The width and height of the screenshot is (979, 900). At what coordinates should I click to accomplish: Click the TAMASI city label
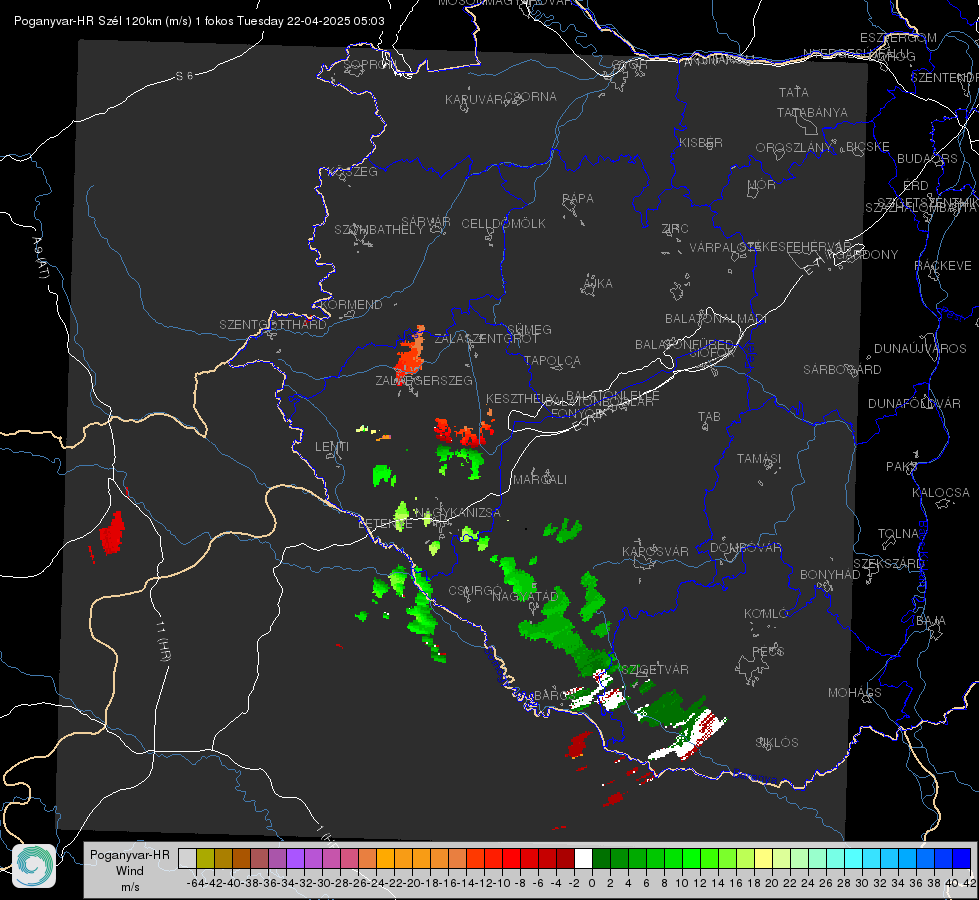(x=759, y=459)
